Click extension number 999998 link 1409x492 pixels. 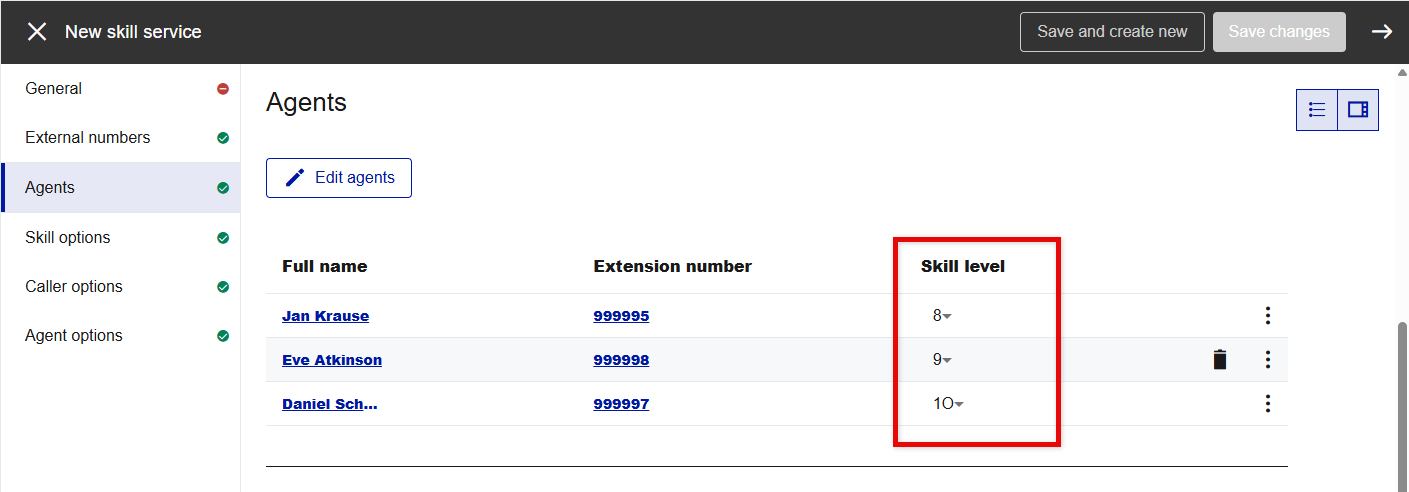pyautogui.click(x=621, y=360)
